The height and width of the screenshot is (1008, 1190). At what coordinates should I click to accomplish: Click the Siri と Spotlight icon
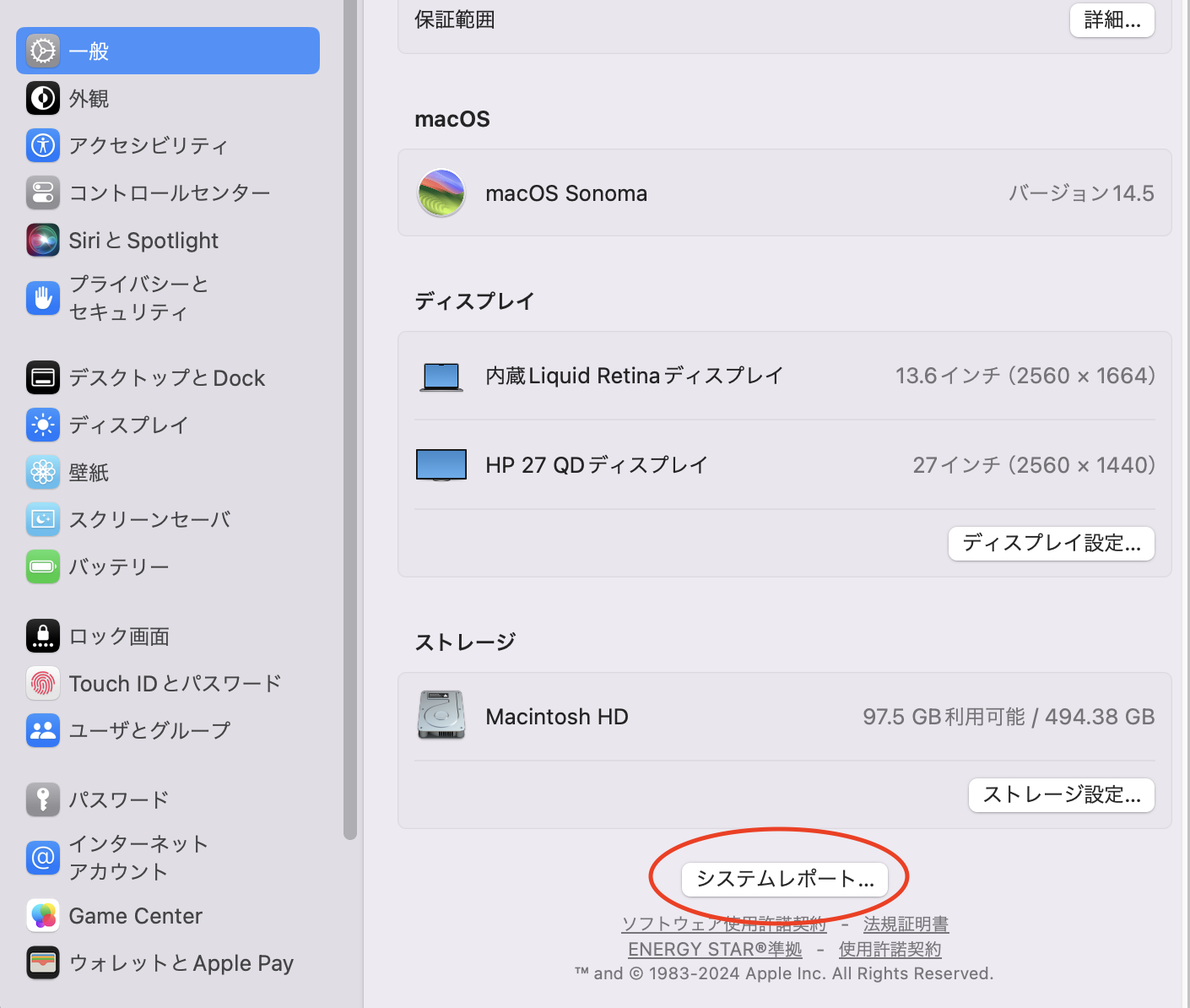43,240
